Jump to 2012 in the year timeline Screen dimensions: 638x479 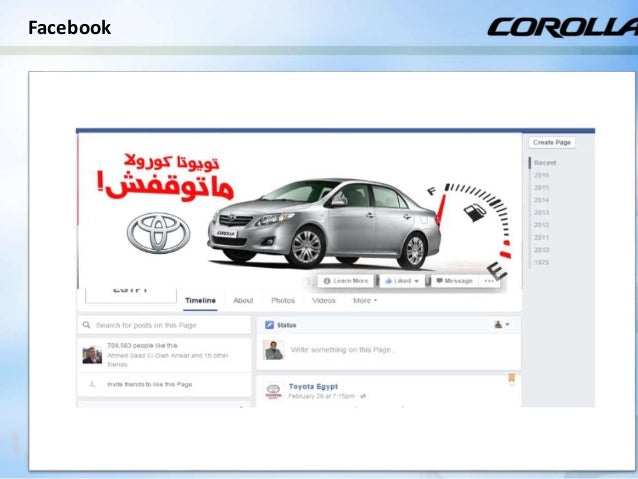point(541,225)
